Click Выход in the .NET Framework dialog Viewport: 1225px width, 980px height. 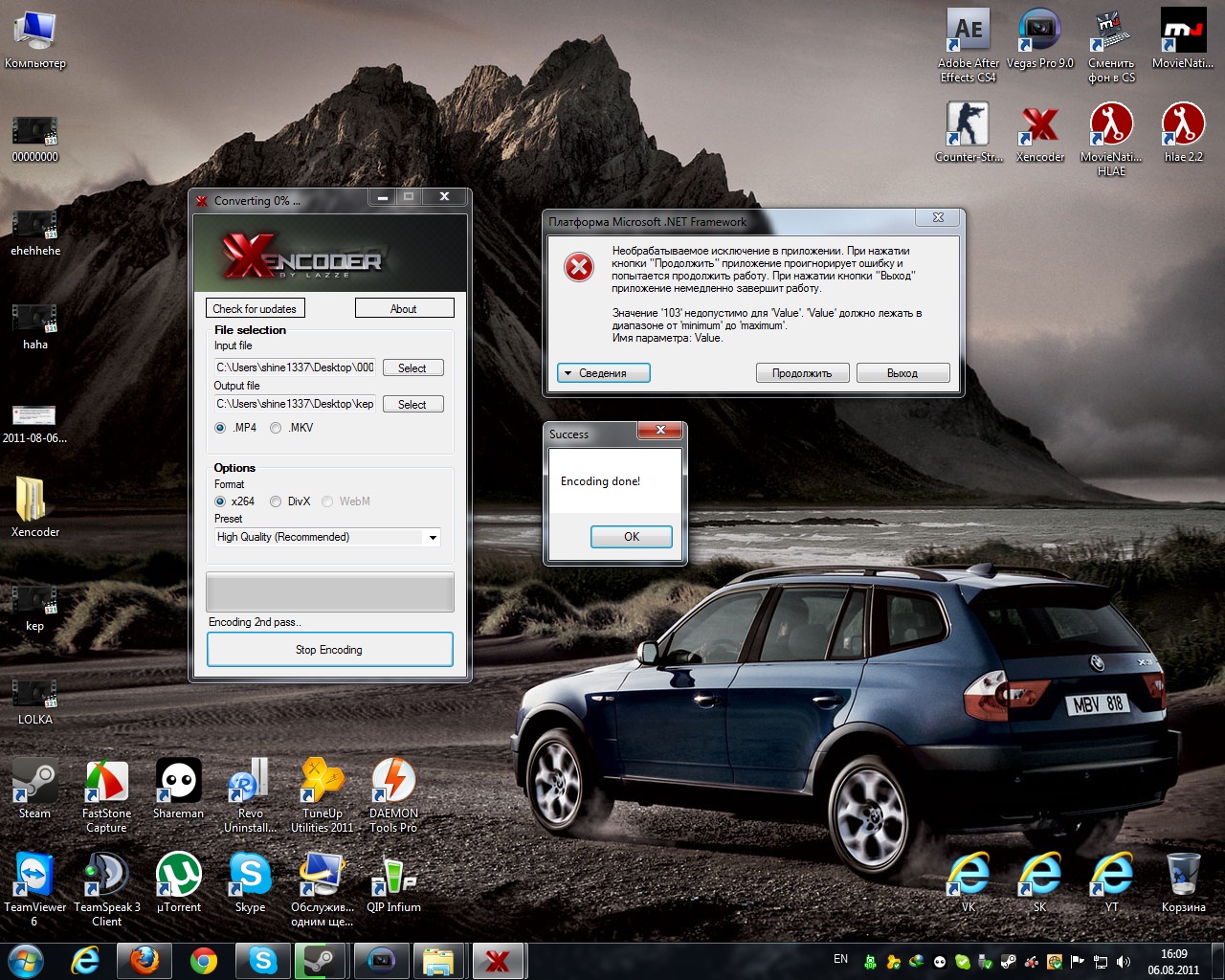pos(902,373)
